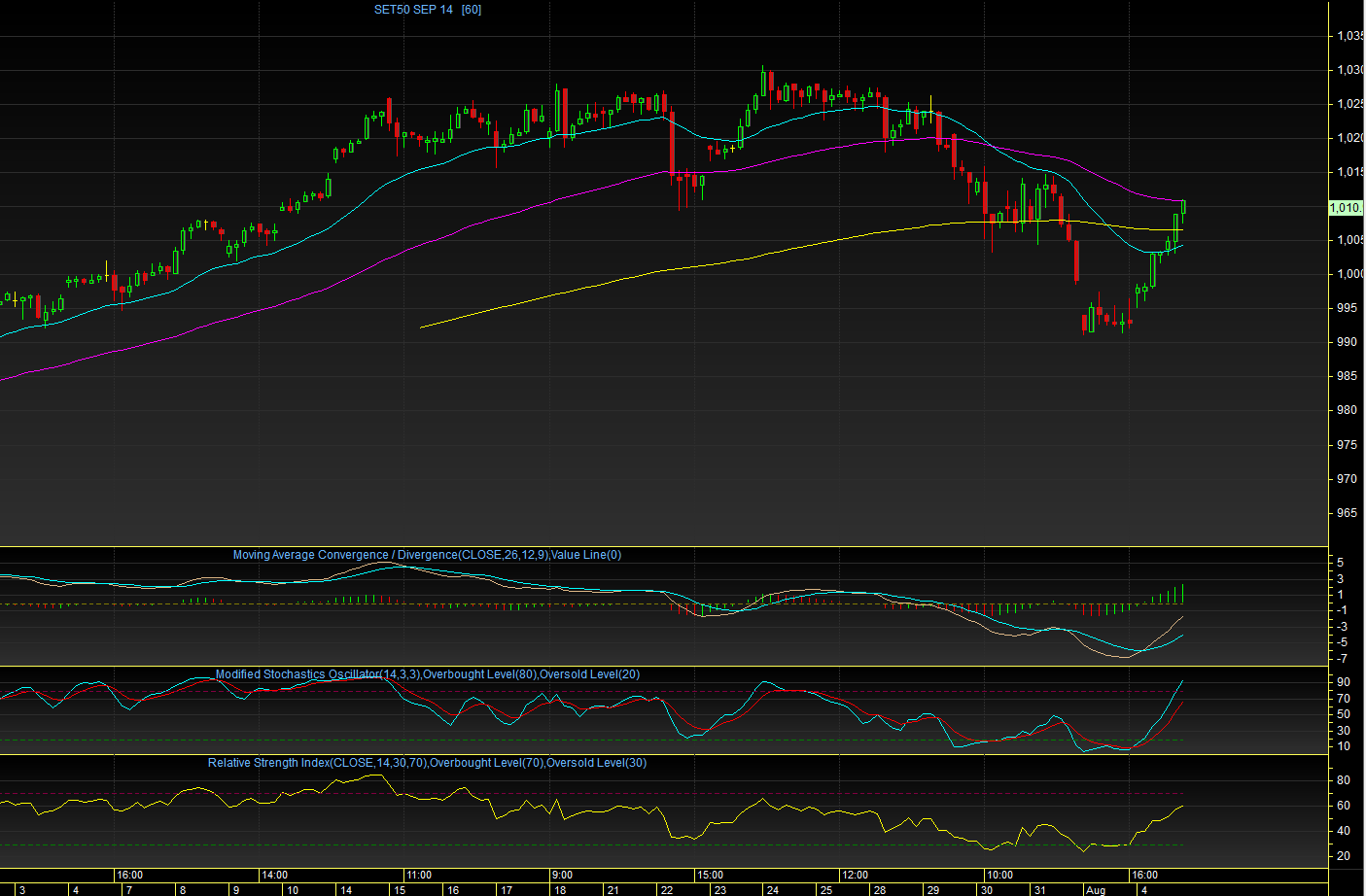
Task: Click date 17 on the date axis
Action: pos(507,890)
